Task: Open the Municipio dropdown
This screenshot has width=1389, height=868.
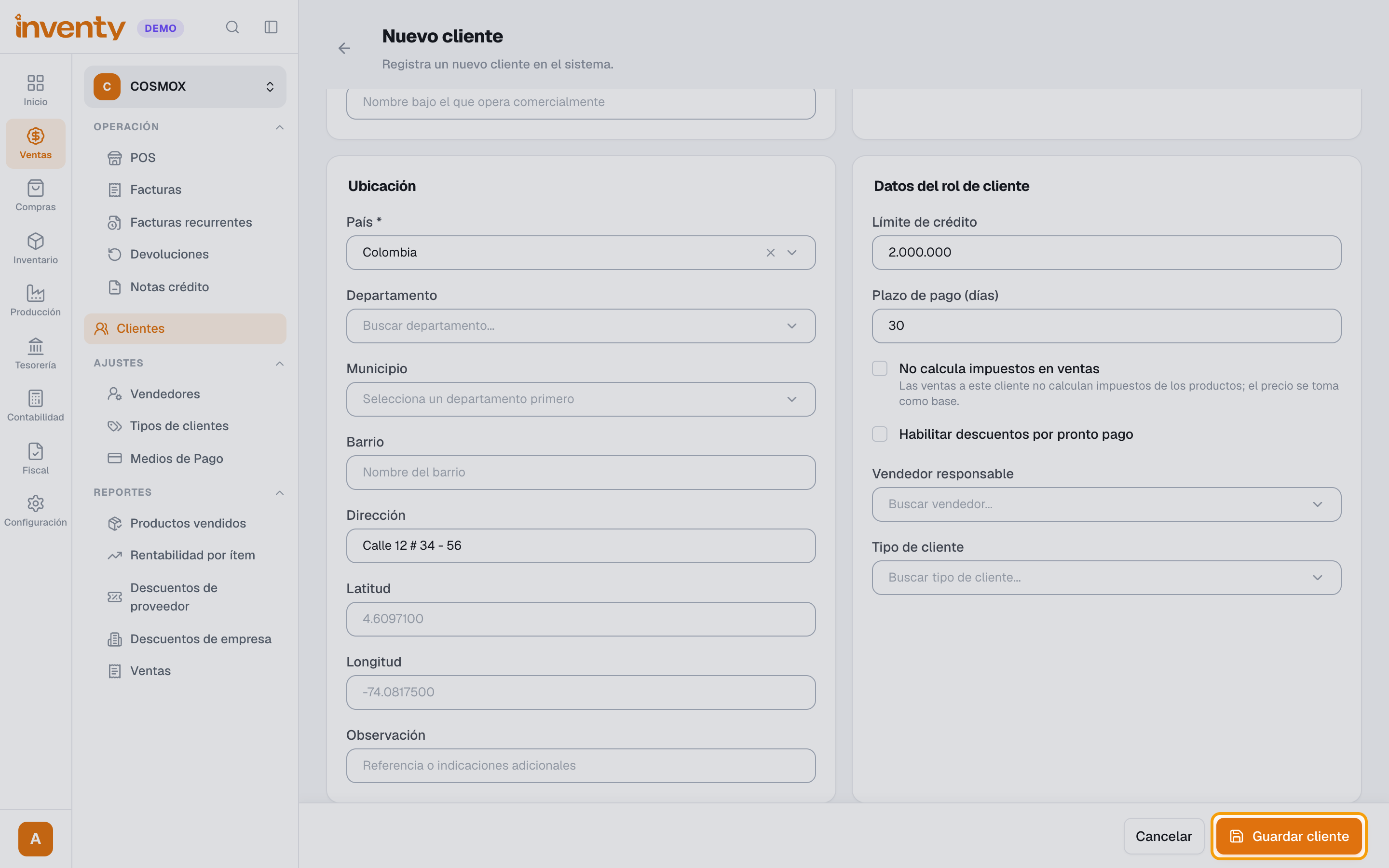Action: coord(581,400)
